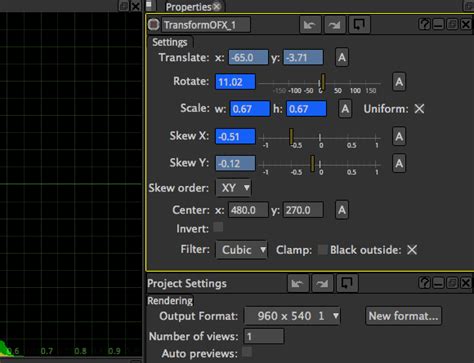This screenshot has height=363, width=474.
Task: Open the Skew order XY dropdown
Action: coord(234,188)
